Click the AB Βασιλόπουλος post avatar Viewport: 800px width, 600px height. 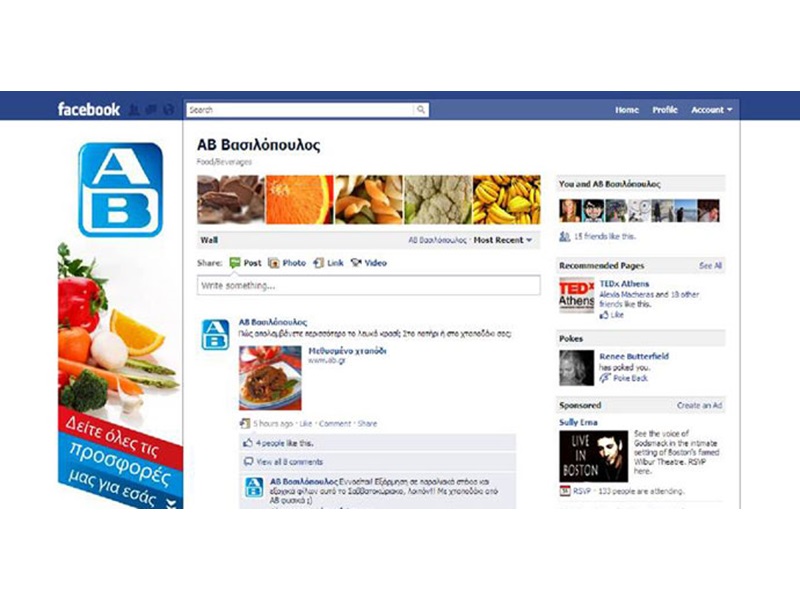pyautogui.click(x=215, y=335)
